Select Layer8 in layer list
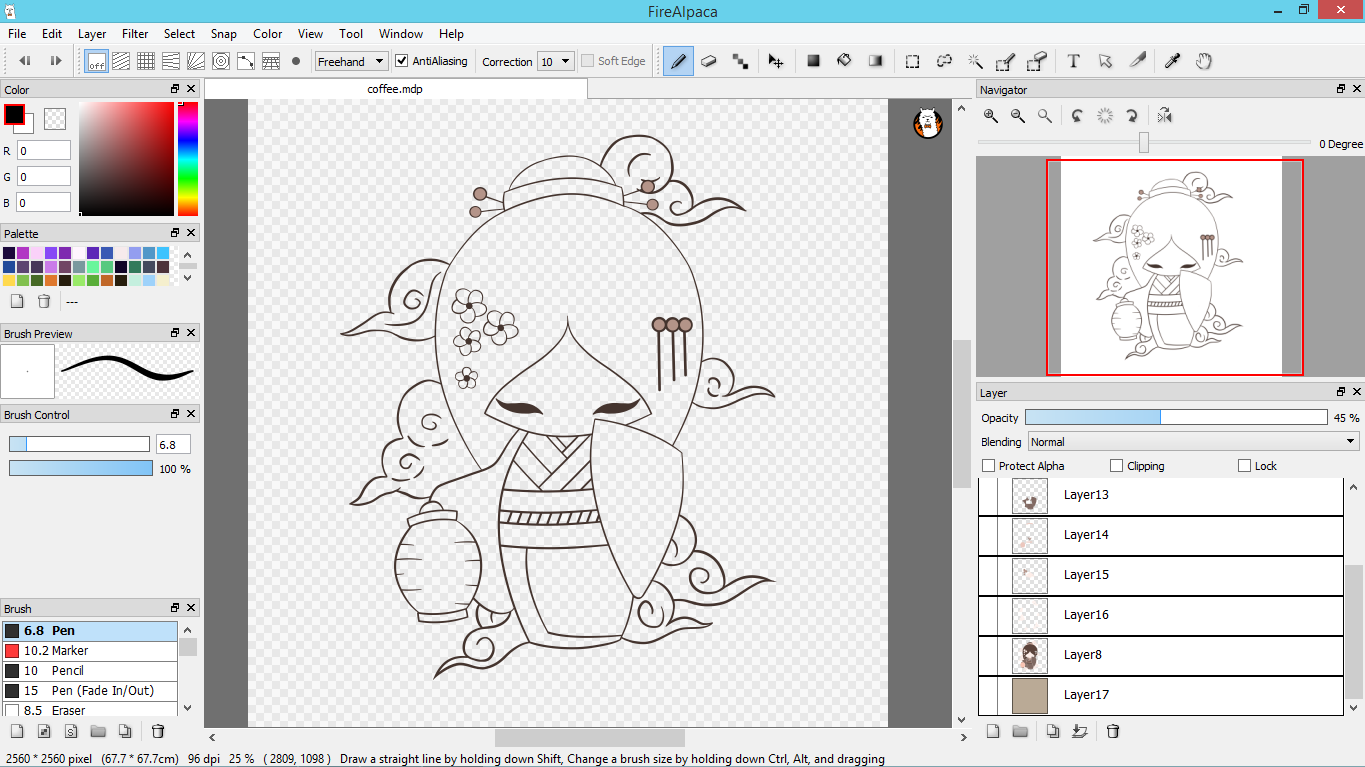1365x767 pixels. [1160, 655]
